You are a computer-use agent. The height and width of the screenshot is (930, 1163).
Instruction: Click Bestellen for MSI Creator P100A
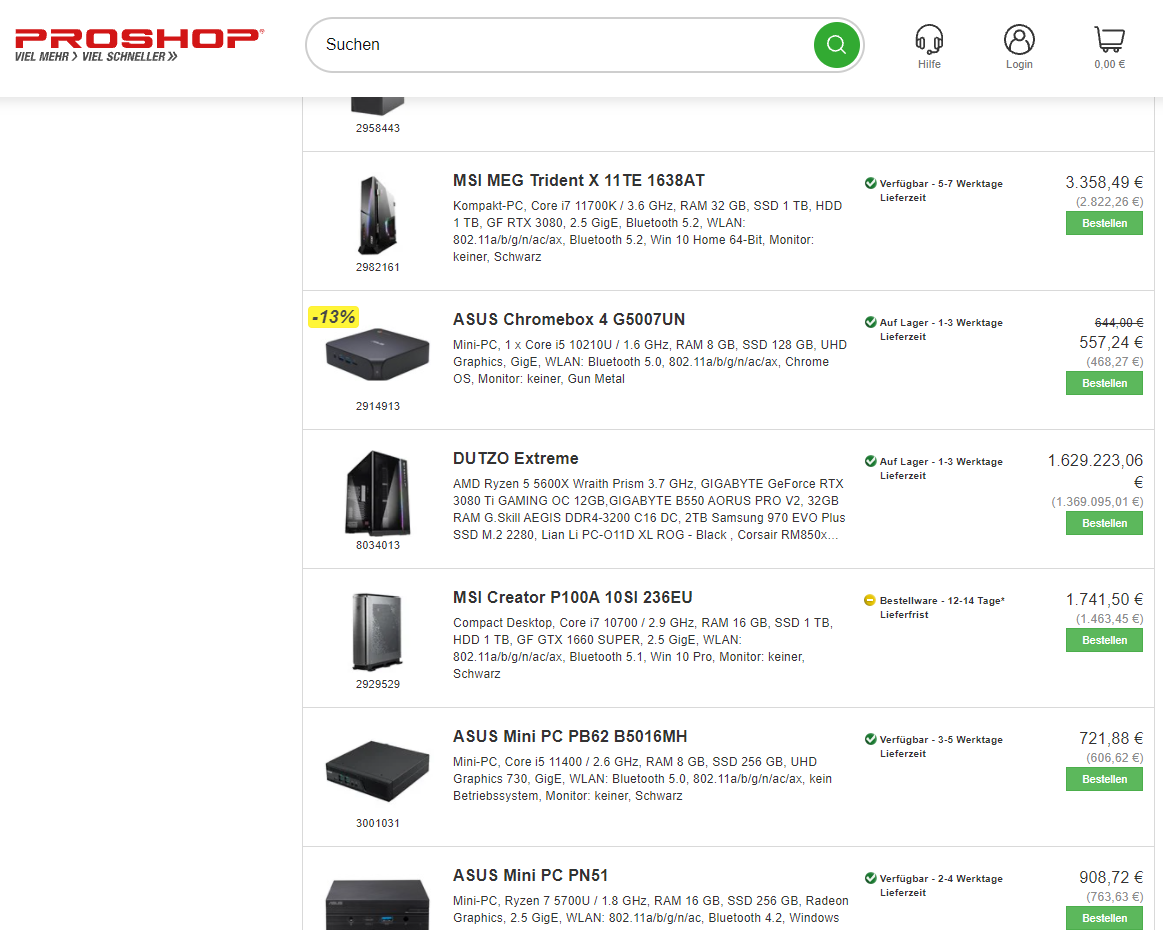pos(1104,640)
